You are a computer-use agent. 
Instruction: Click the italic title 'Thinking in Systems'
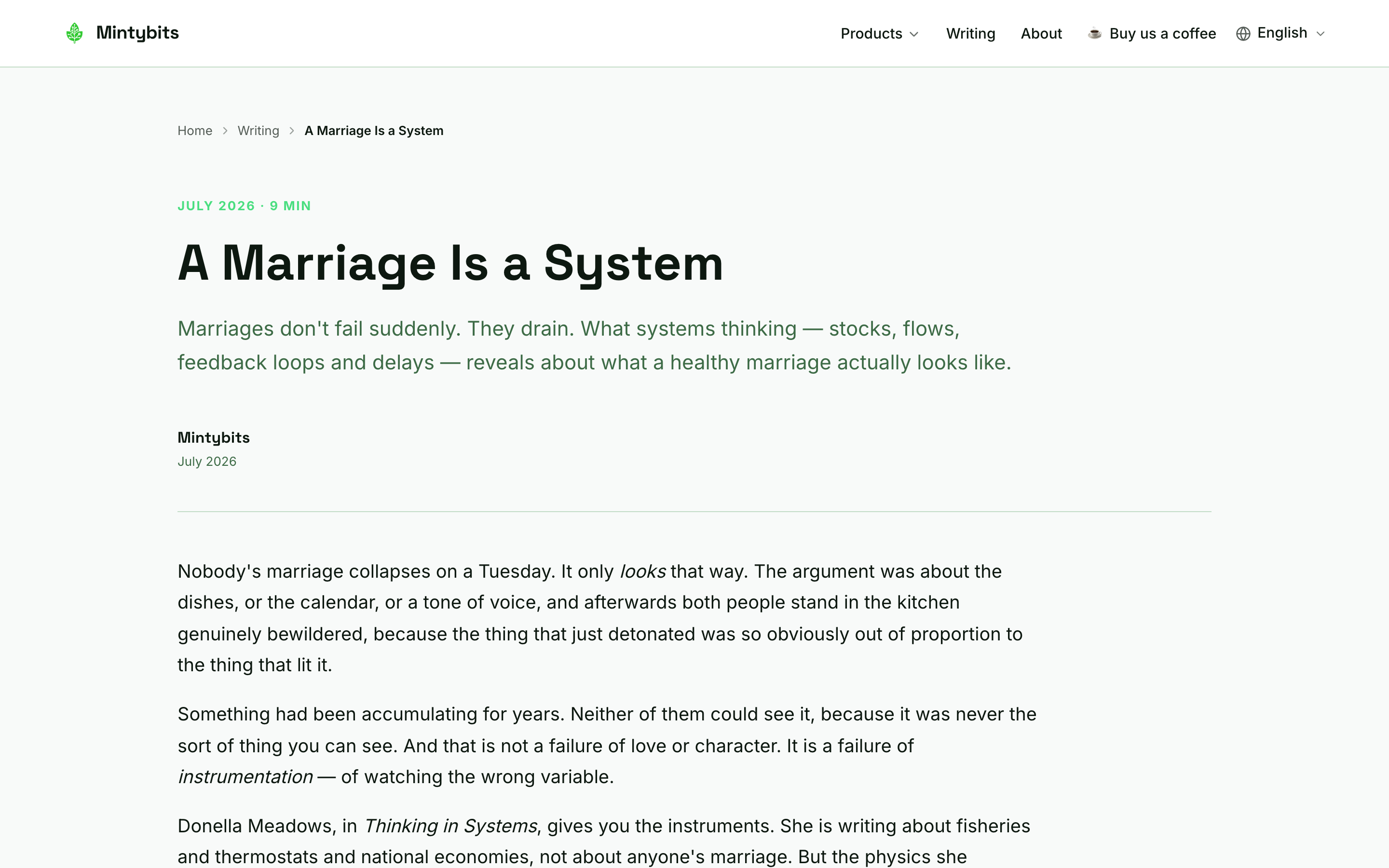(450, 826)
